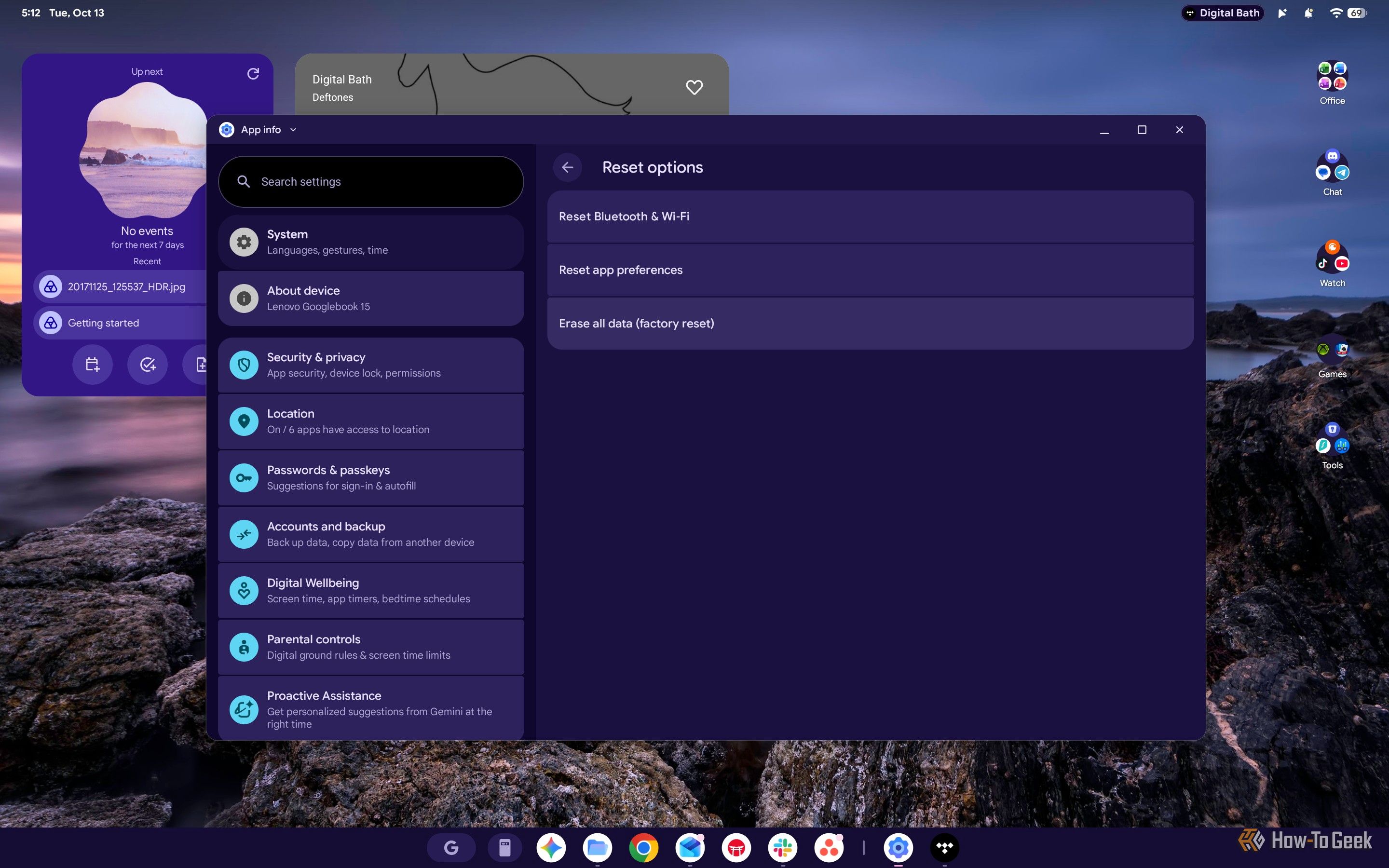Image resolution: width=1389 pixels, height=868 pixels.
Task: Open the Digital Bath media chip
Action: [x=1223, y=13]
